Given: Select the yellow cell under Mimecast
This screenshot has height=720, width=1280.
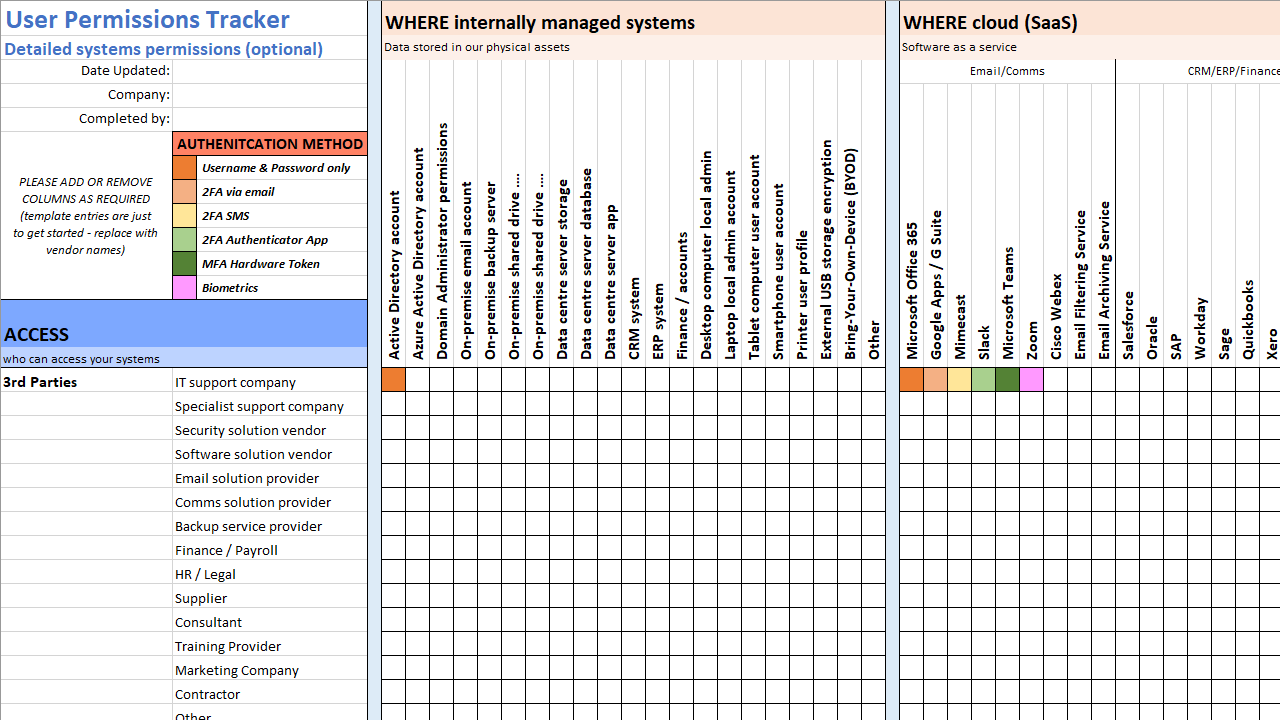Looking at the screenshot, I should click(x=959, y=380).
